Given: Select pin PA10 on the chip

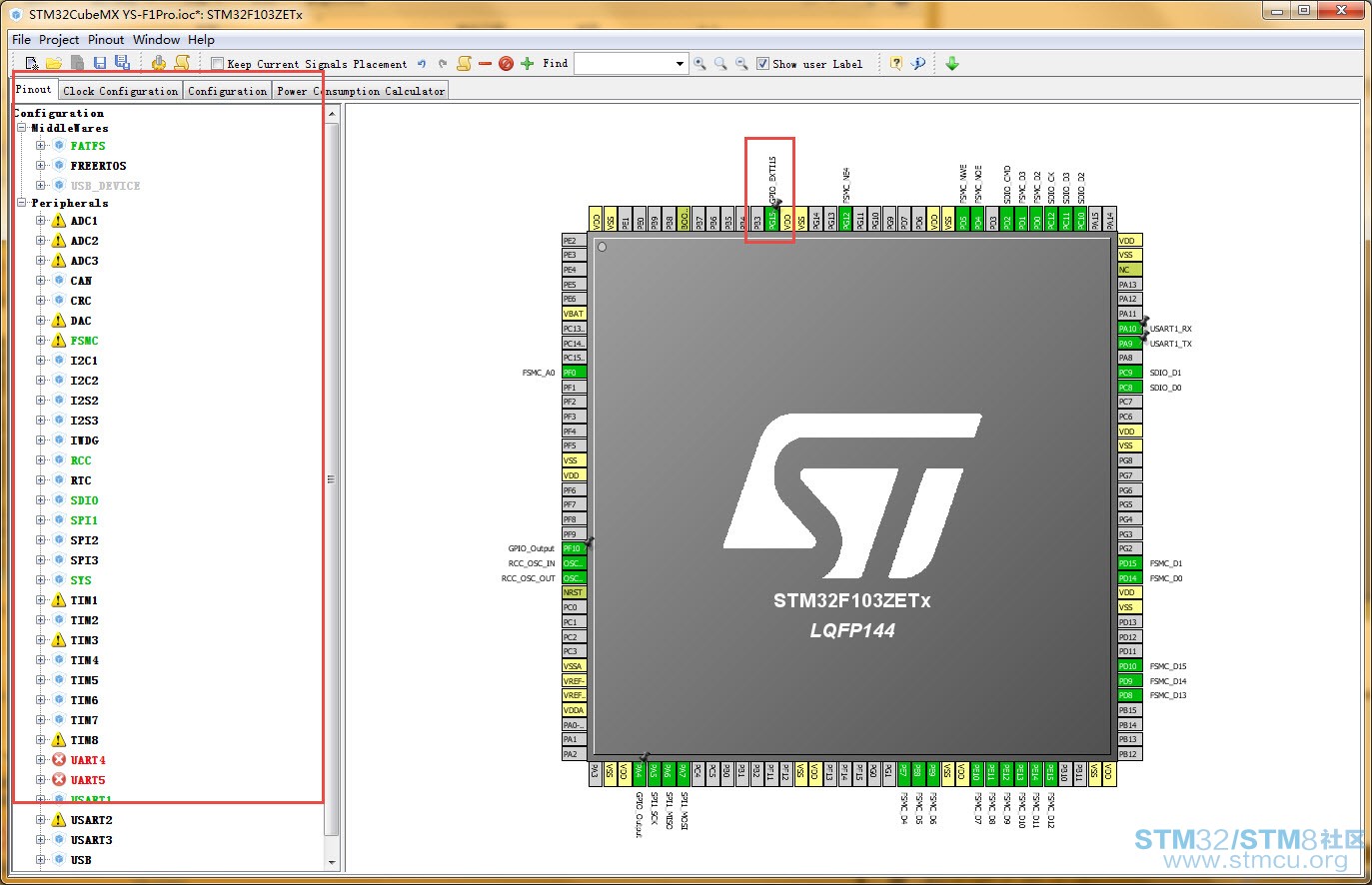Looking at the screenshot, I should pos(1129,329).
